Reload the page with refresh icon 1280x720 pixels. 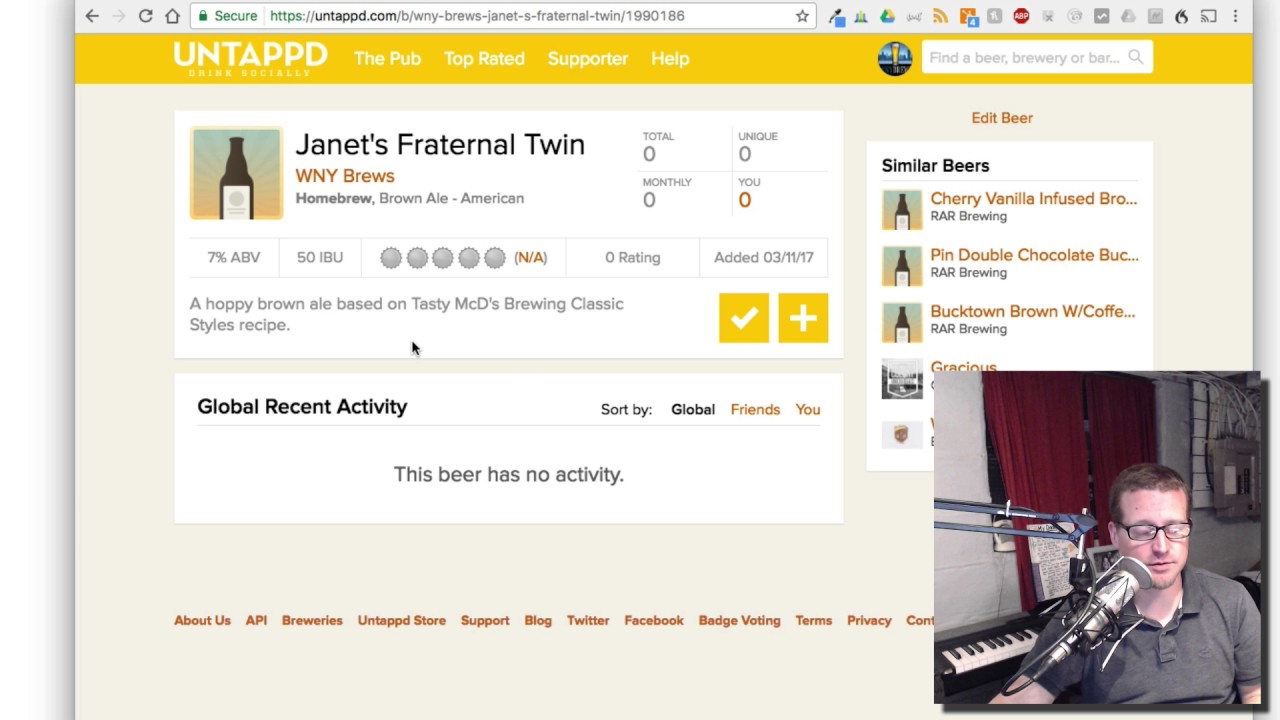[146, 16]
